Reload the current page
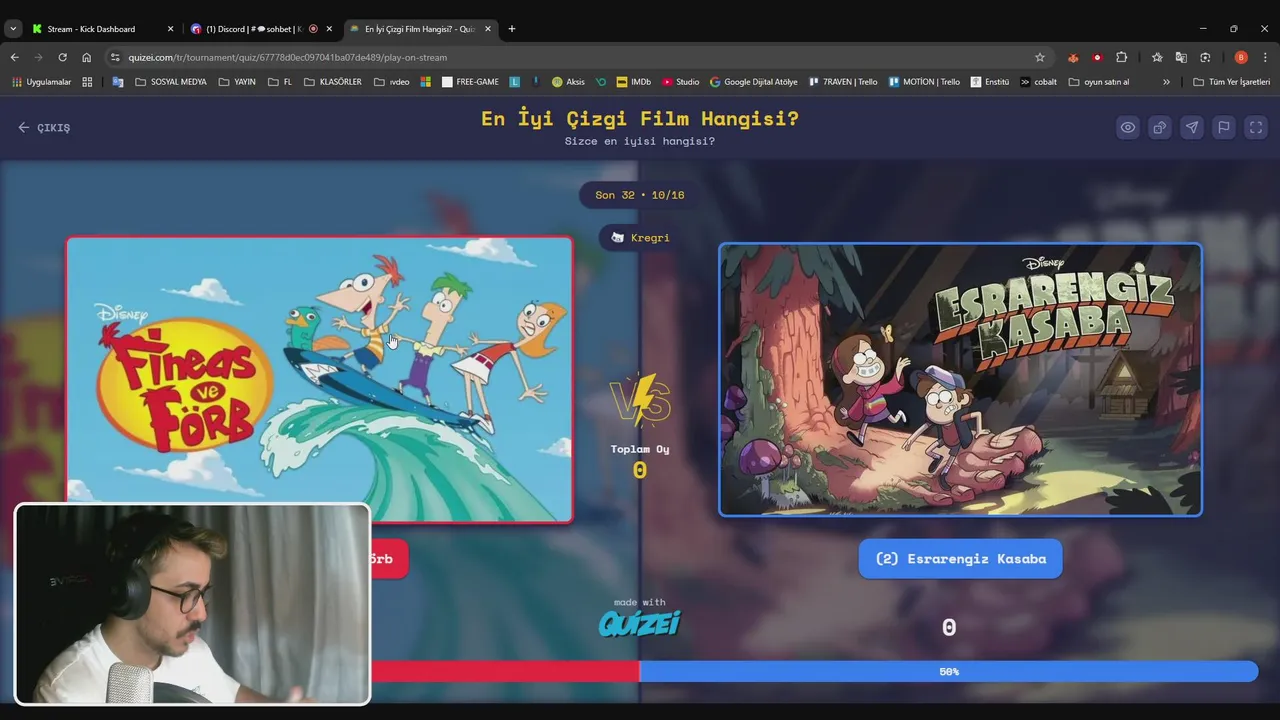Image resolution: width=1280 pixels, height=720 pixels. pos(62,57)
